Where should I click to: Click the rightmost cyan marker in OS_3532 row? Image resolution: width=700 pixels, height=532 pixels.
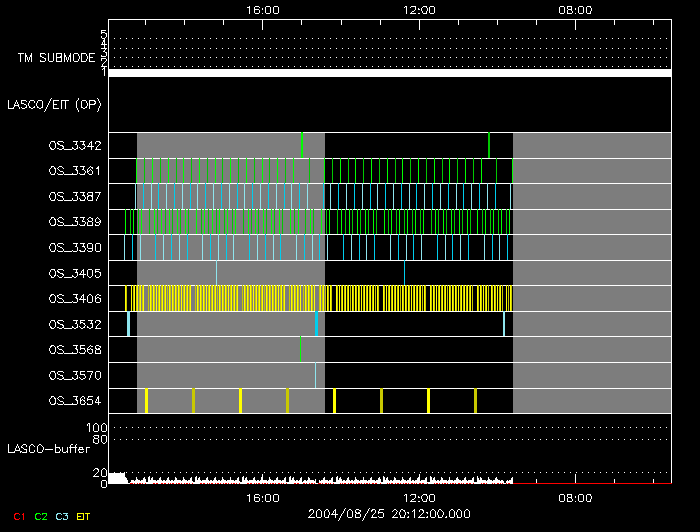pos(504,324)
